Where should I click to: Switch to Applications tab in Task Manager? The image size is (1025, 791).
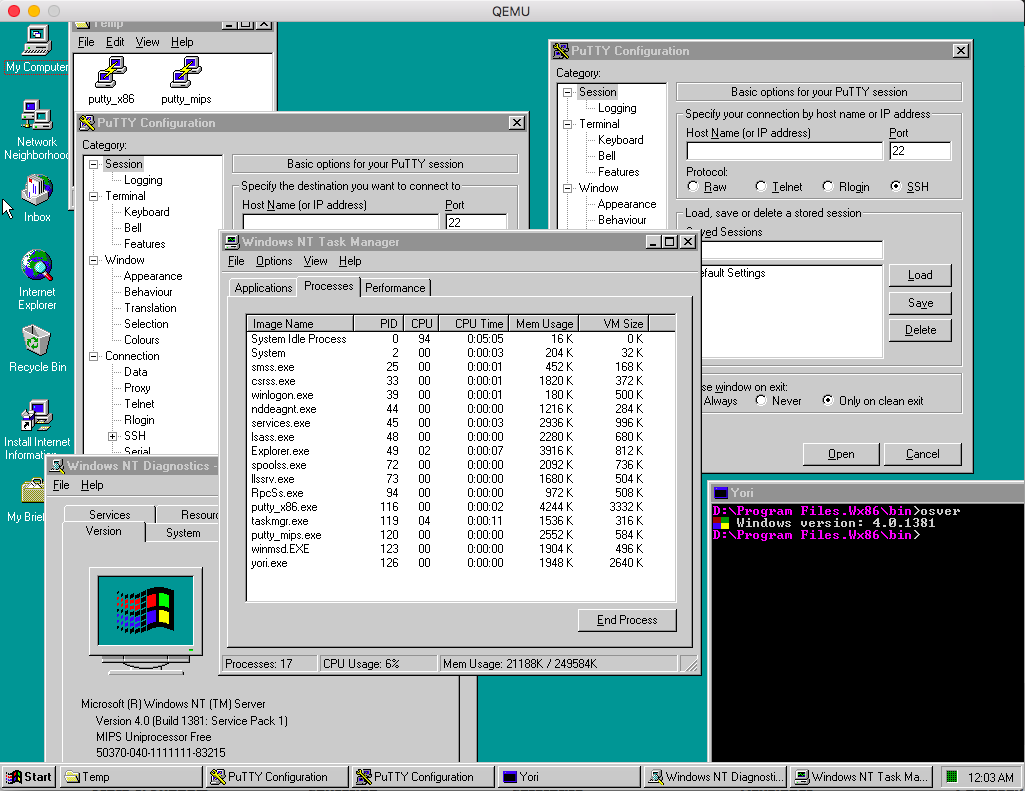pyautogui.click(x=263, y=288)
